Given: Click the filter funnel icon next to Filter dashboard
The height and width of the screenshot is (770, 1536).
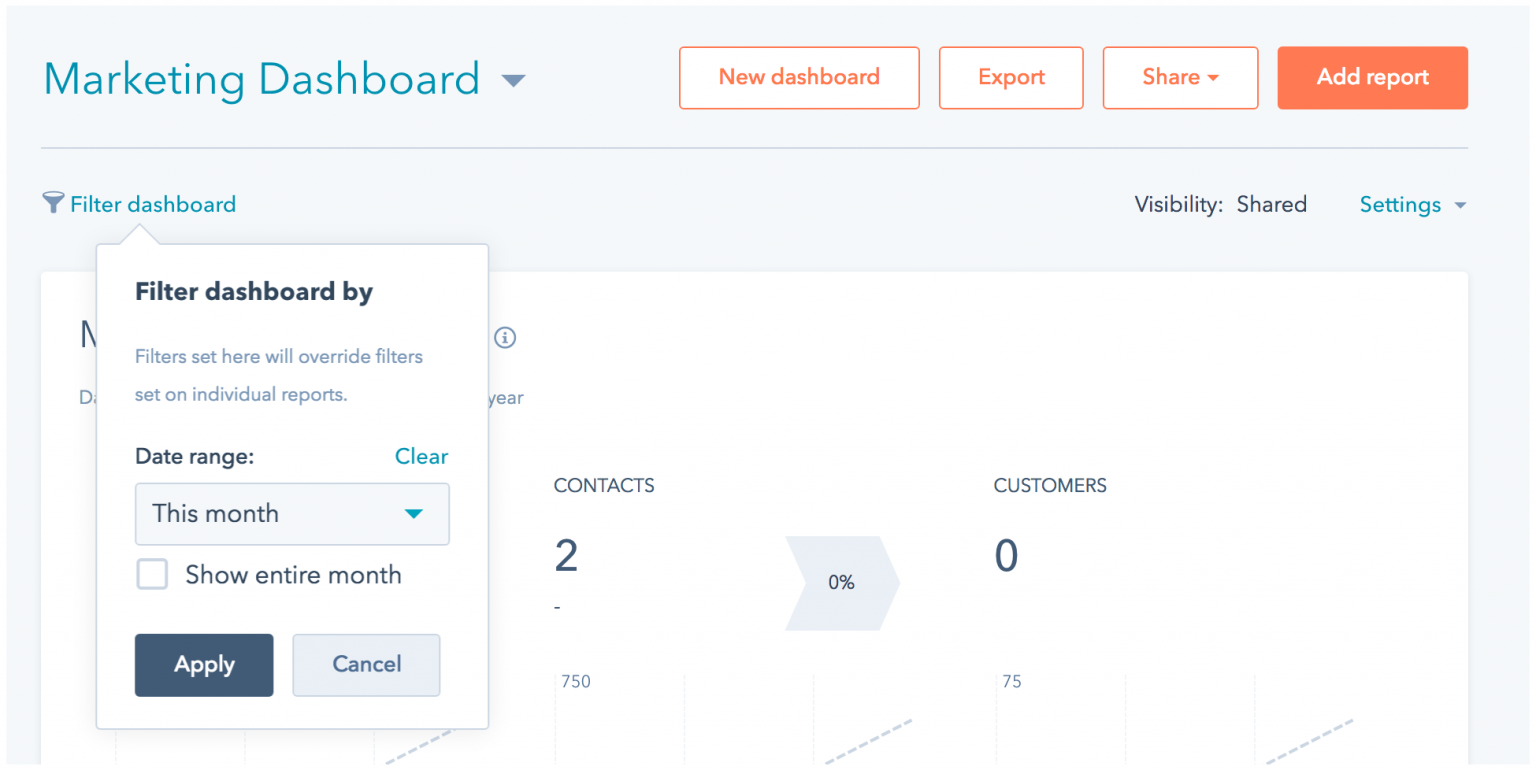Looking at the screenshot, I should point(53,203).
